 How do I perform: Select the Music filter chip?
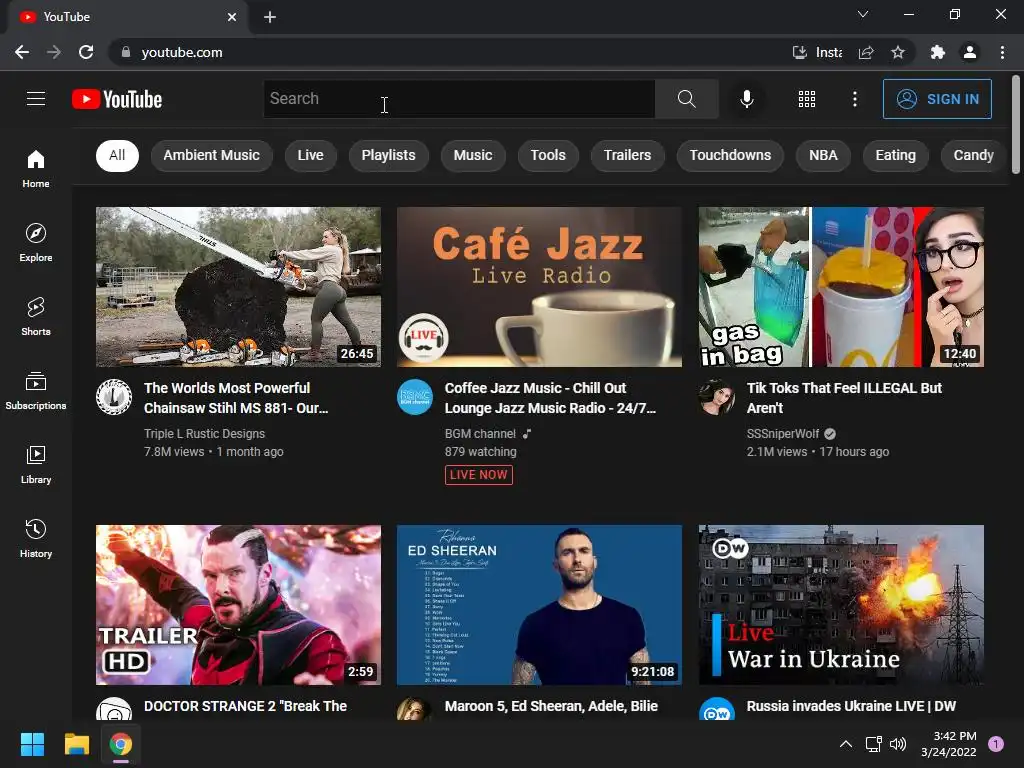473,155
